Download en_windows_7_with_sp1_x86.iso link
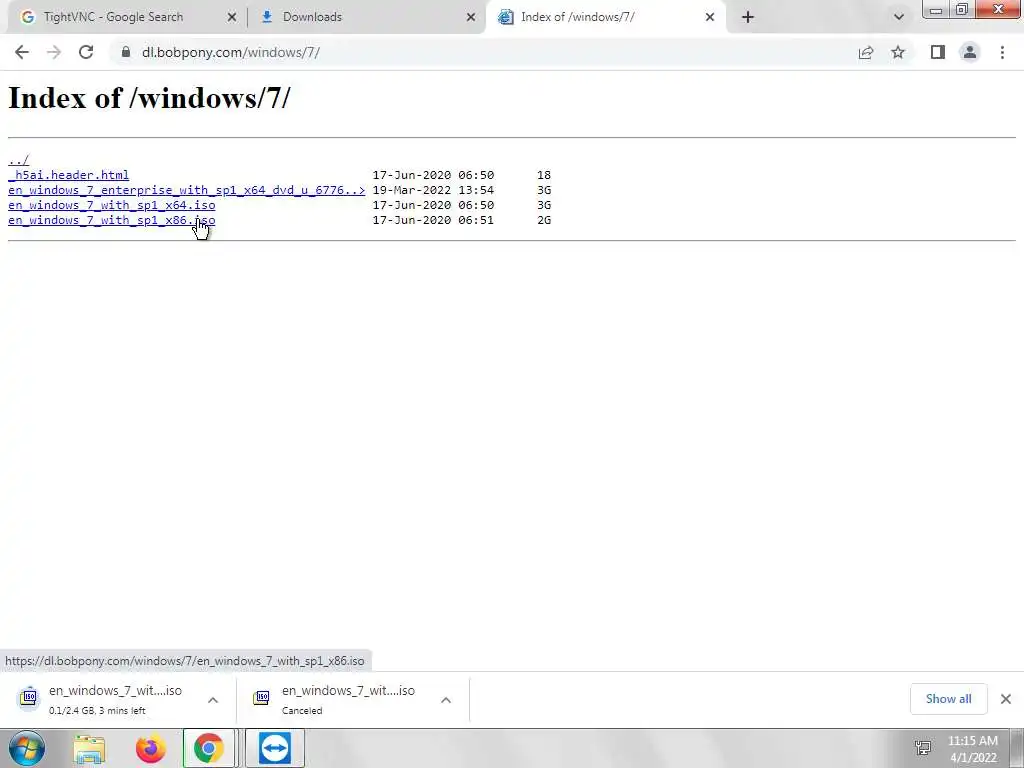Viewport: 1024px width, 768px height. (112, 220)
